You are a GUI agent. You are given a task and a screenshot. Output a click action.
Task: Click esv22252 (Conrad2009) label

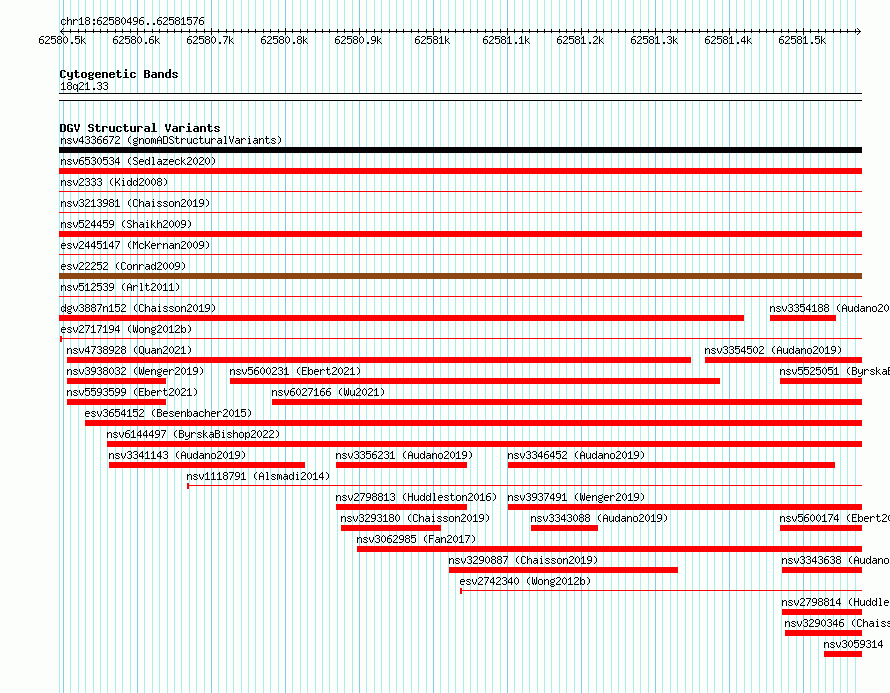point(123,266)
